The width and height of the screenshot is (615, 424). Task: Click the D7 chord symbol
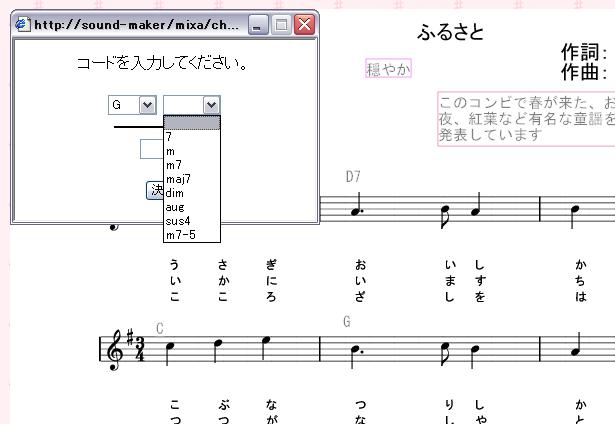(353, 177)
